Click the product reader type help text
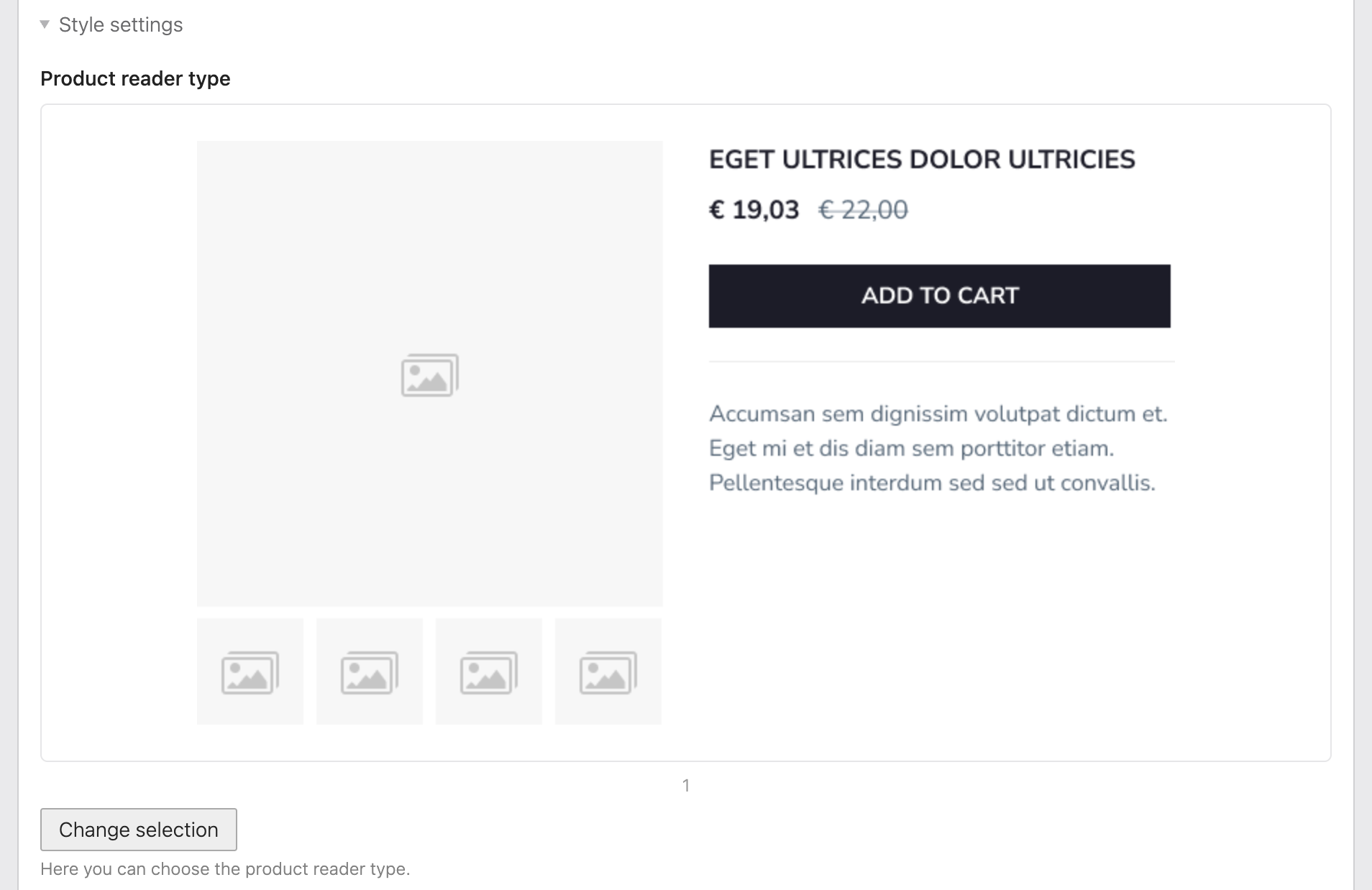The image size is (1372, 890). tap(225, 869)
